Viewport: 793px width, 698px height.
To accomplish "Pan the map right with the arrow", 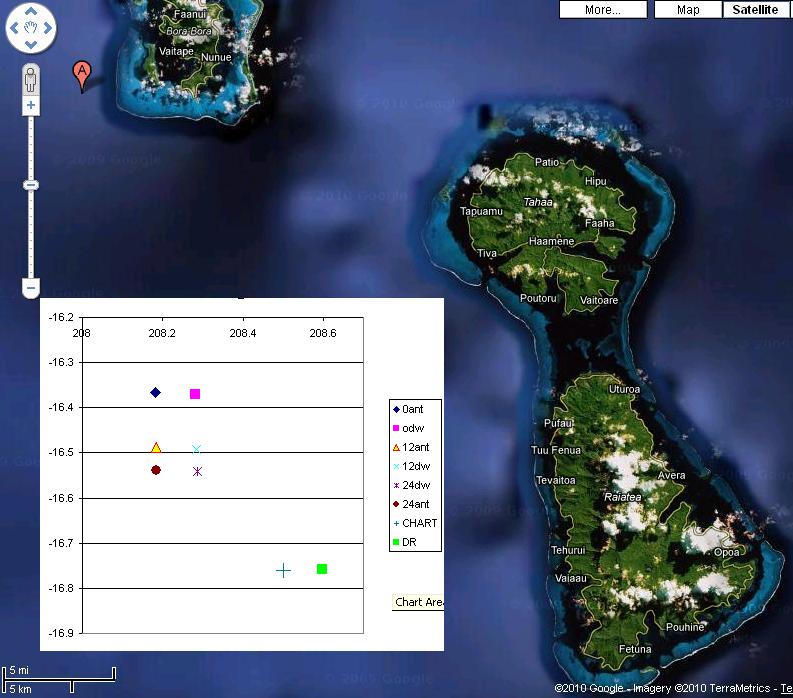I will (49, 29).
